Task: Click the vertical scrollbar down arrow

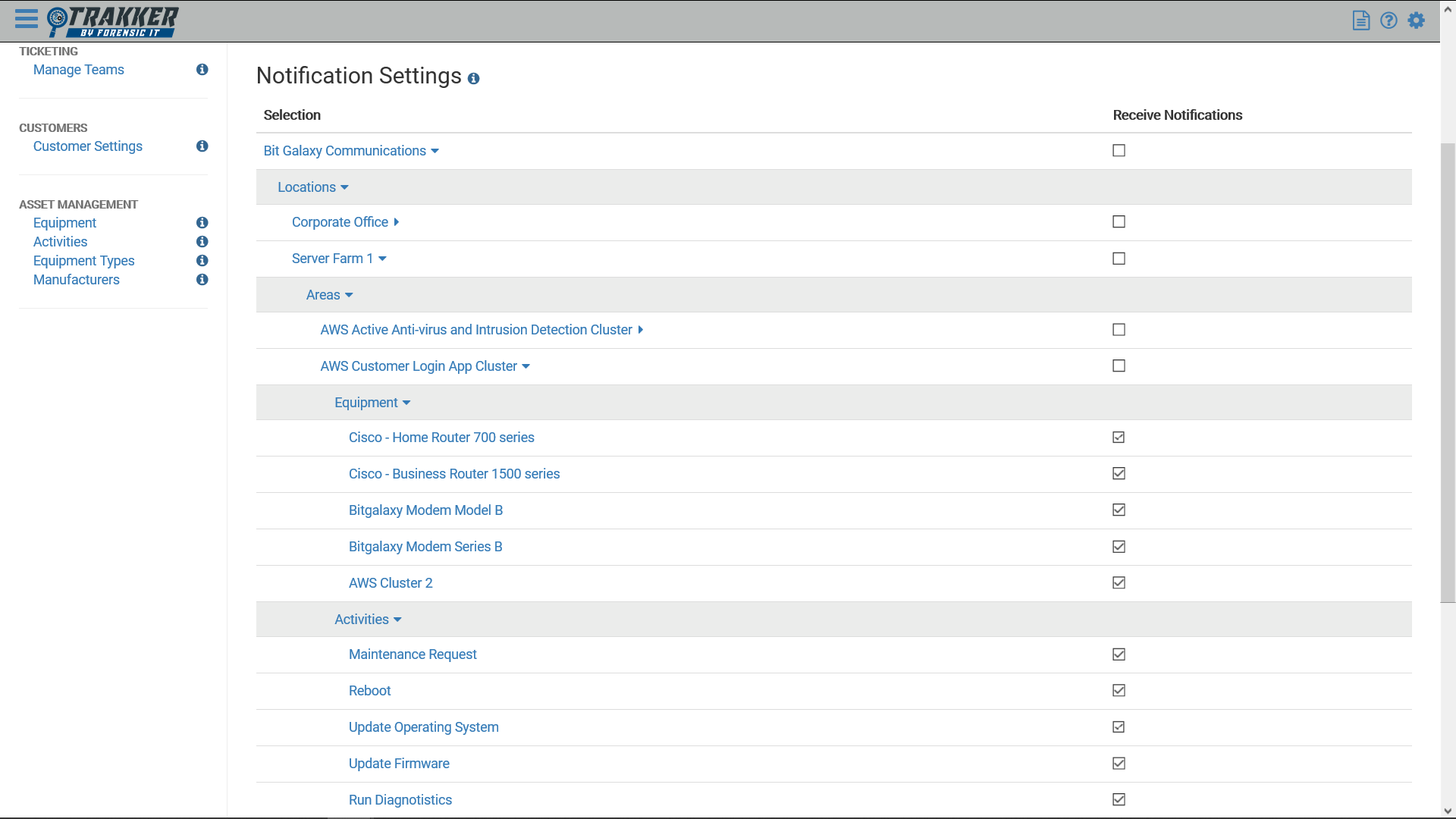Action: point(1448,811)
